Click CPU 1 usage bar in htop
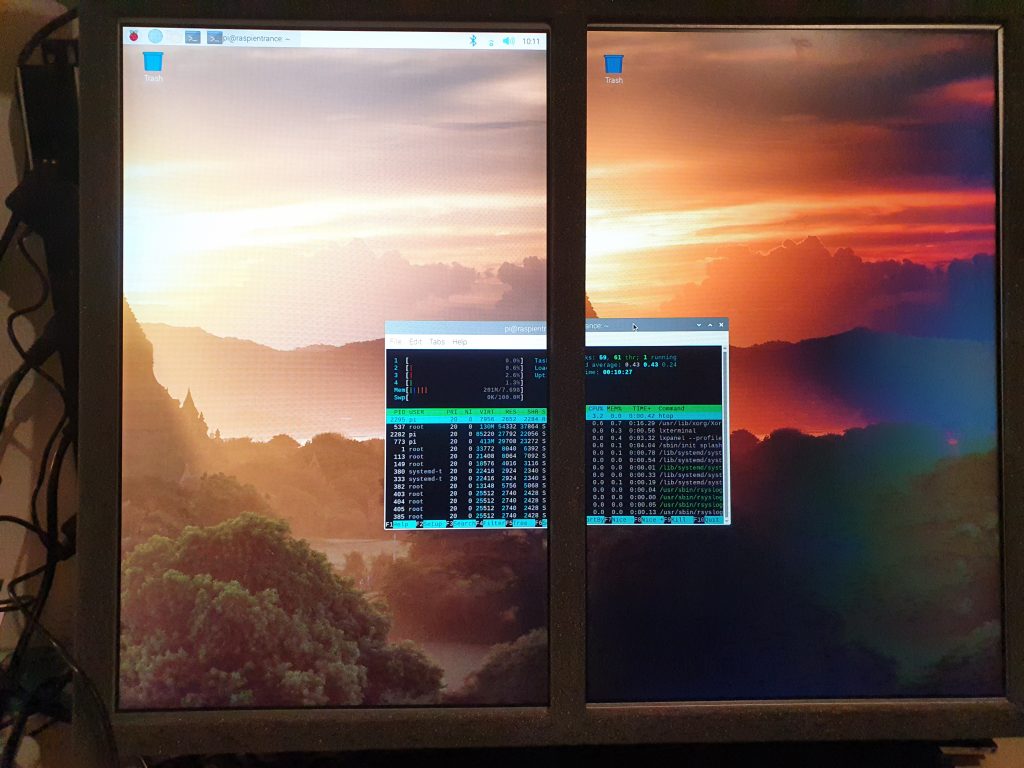The image size is (1024, 768). (458, 360)
